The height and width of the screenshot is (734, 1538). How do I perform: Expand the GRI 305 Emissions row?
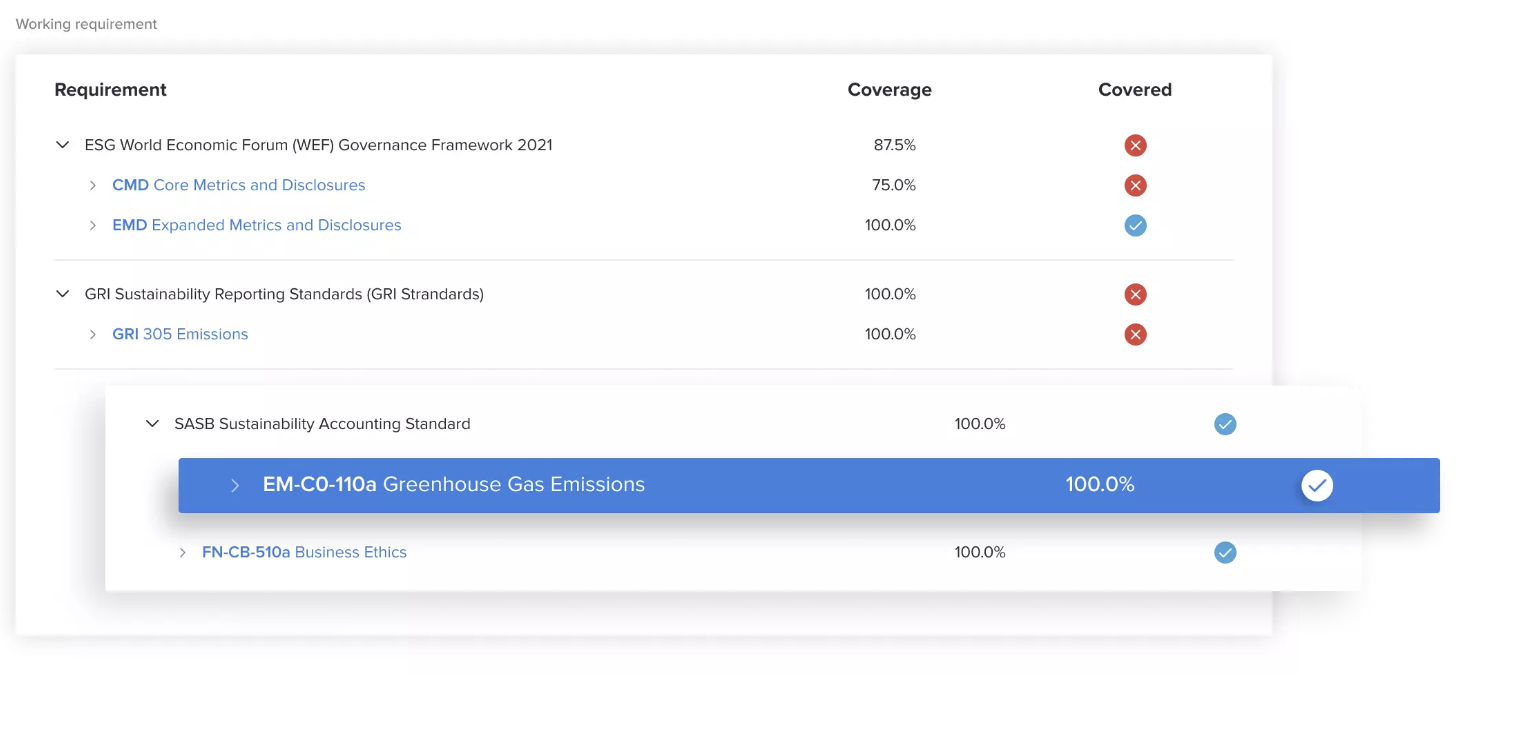92,334
